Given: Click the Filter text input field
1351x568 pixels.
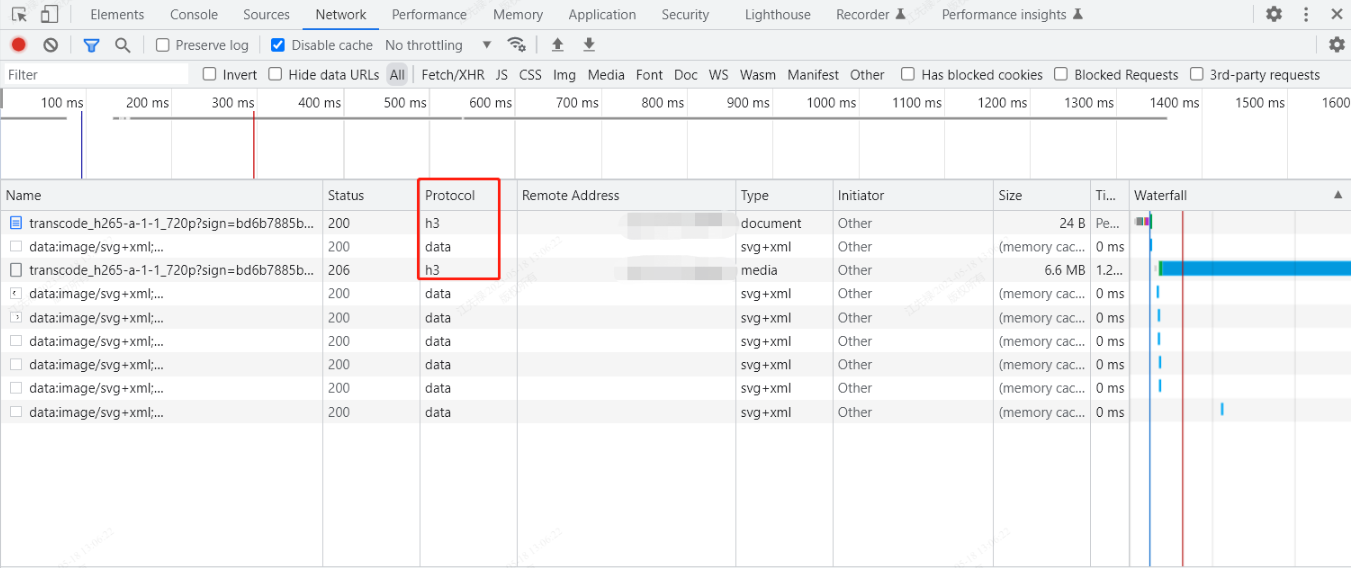Looking at the screenshot, I should (x=95, y=74).
